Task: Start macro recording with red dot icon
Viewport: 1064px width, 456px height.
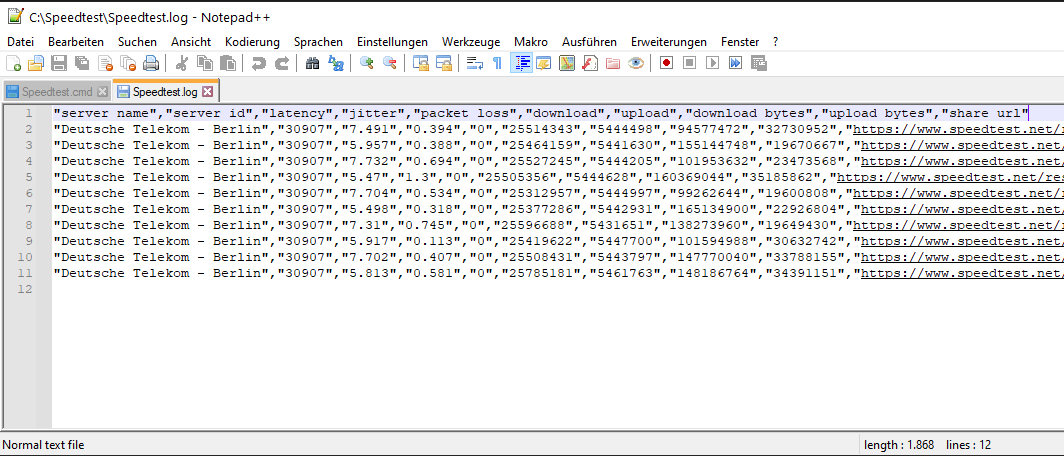Action: 667,64
